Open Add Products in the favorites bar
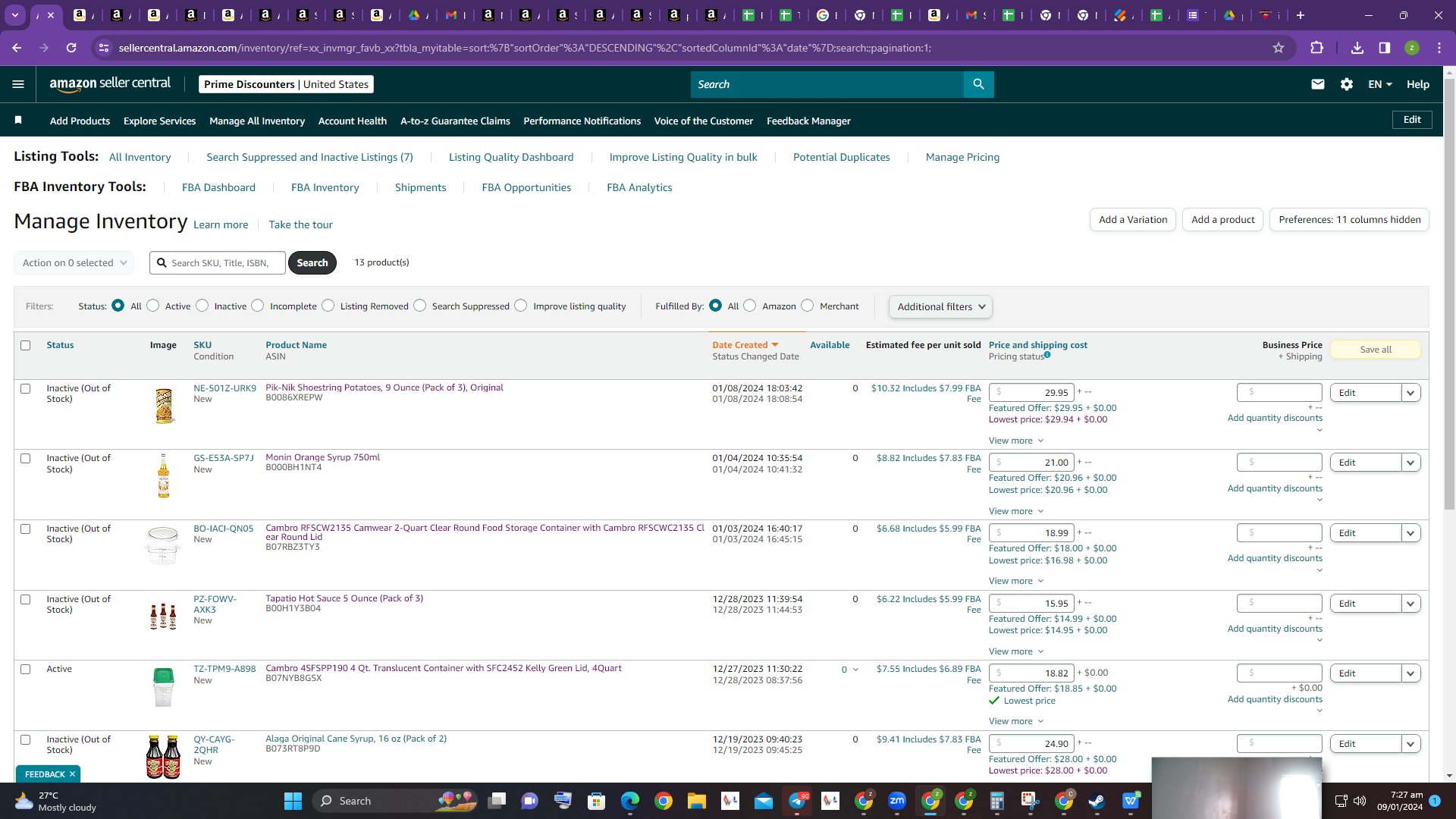1456x819 pixels. [80, 121]
